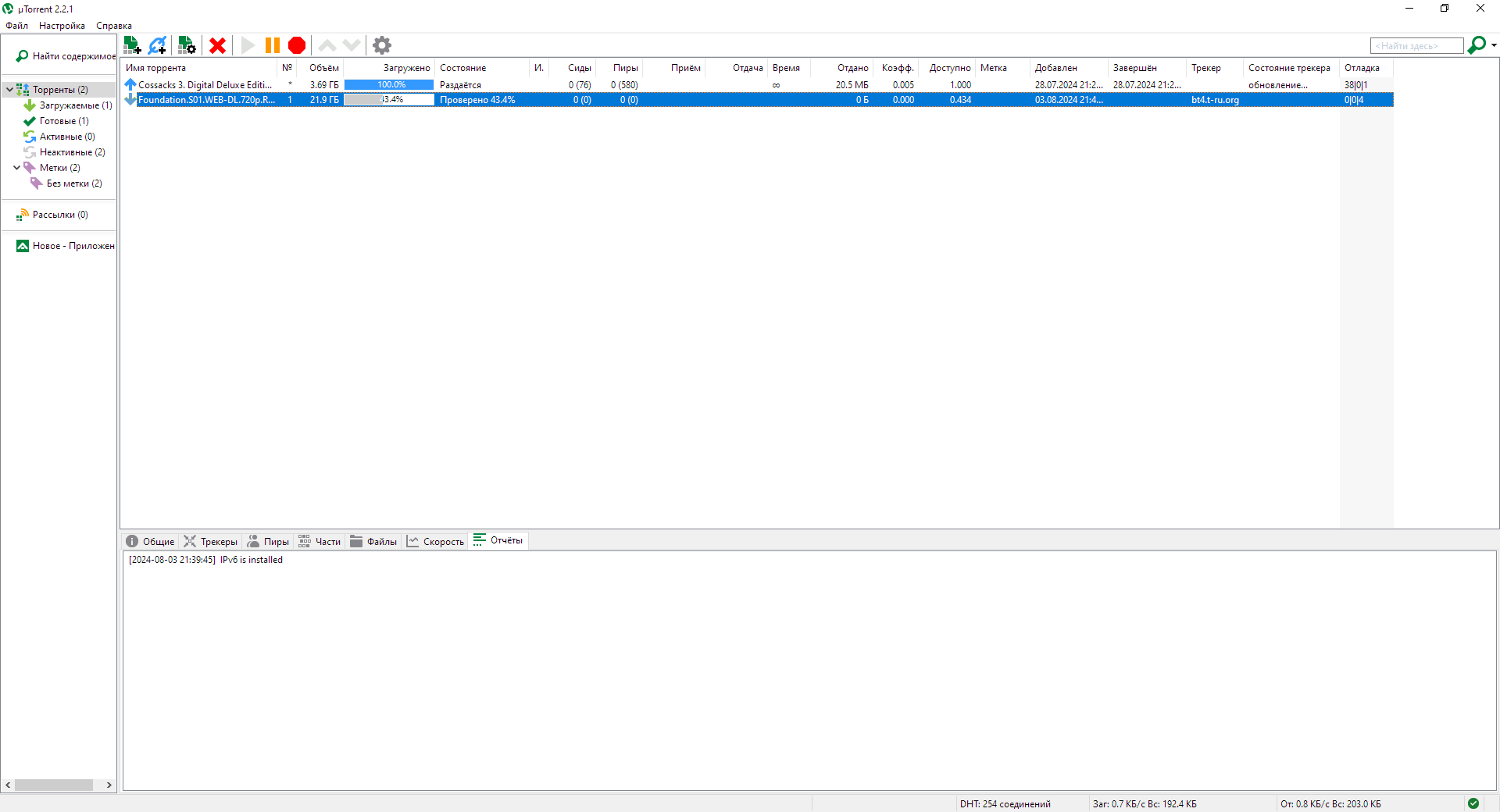
Task: Click the bt4.t-ru.org tracker cell
Action: point(1215,100)
